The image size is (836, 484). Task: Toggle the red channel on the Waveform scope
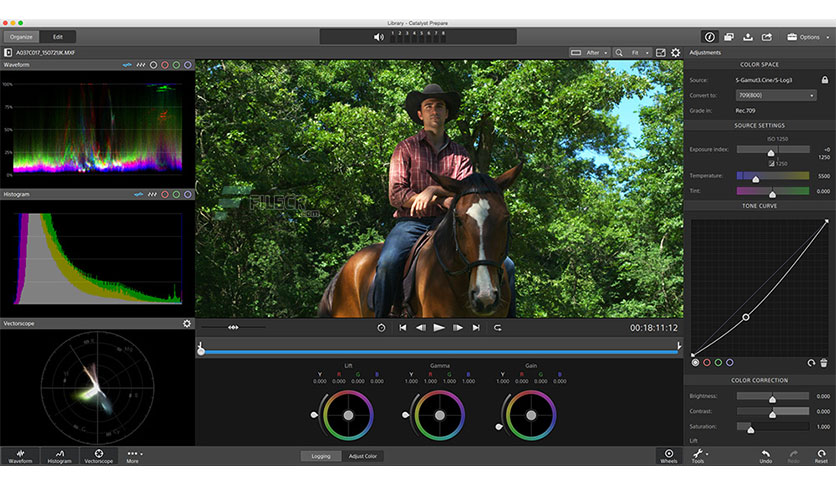(x=165, y=65)
